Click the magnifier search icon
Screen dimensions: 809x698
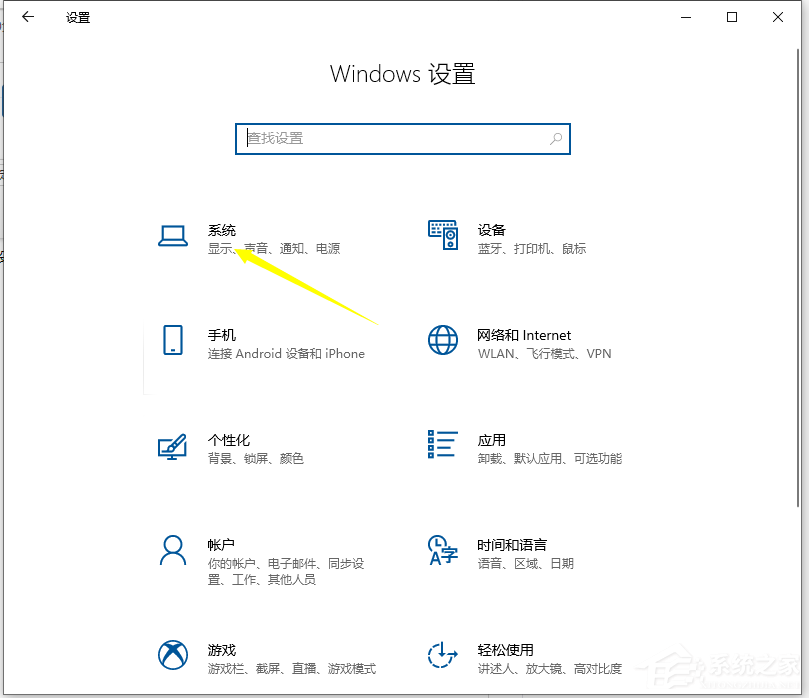pos(556,138)
